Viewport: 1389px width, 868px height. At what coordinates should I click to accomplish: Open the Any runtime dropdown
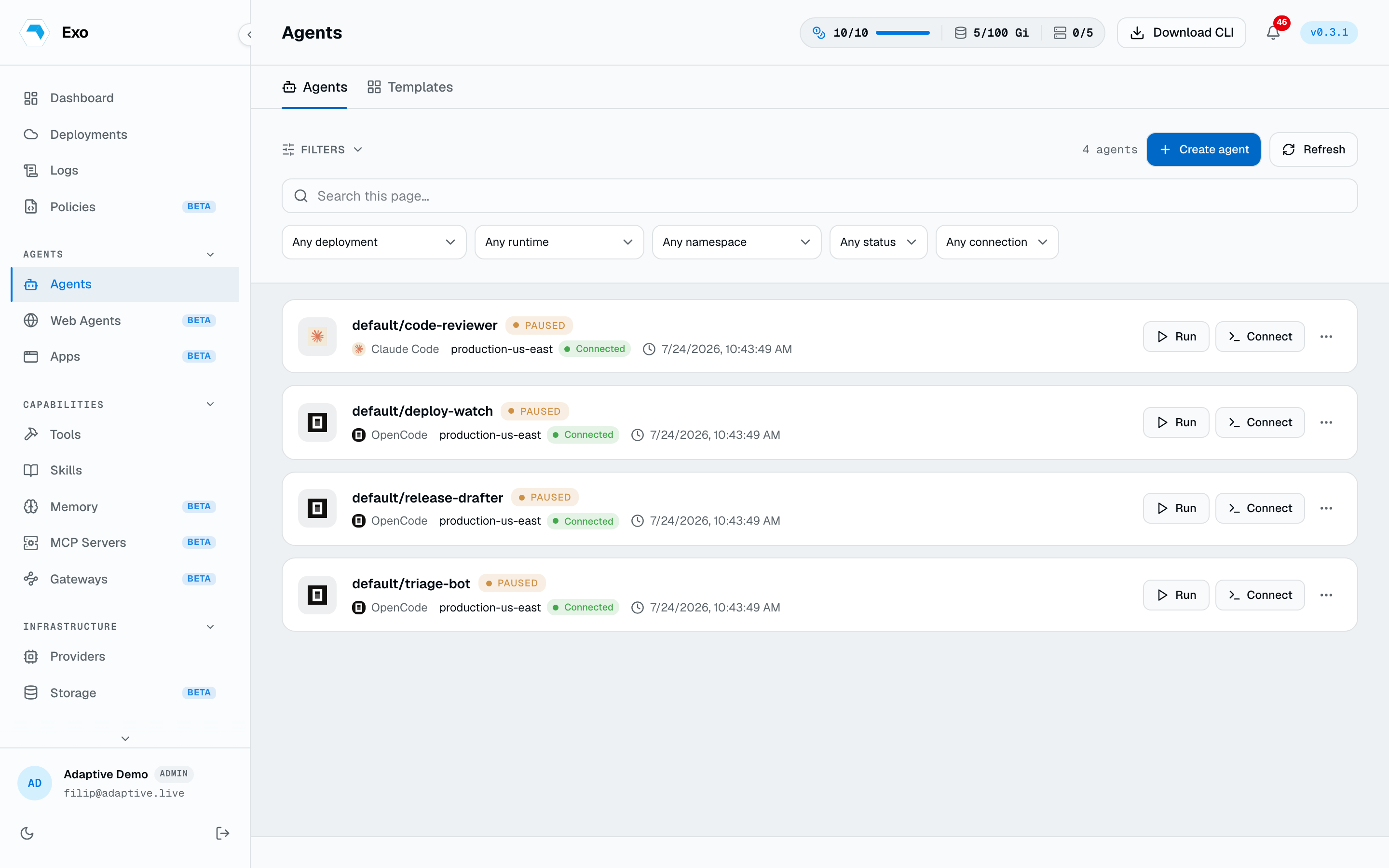(559, 242)
